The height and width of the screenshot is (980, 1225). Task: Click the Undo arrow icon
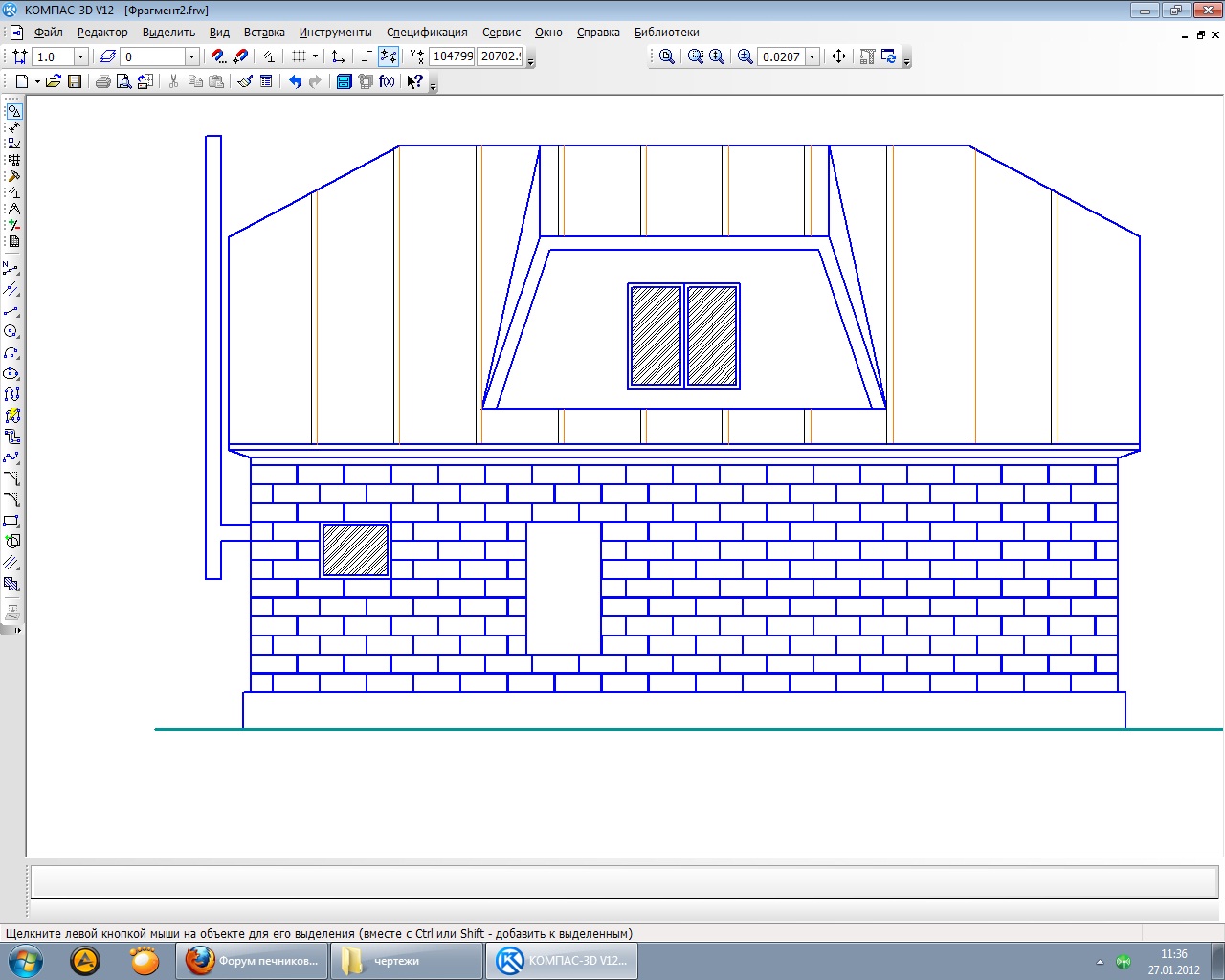(295, 82)
